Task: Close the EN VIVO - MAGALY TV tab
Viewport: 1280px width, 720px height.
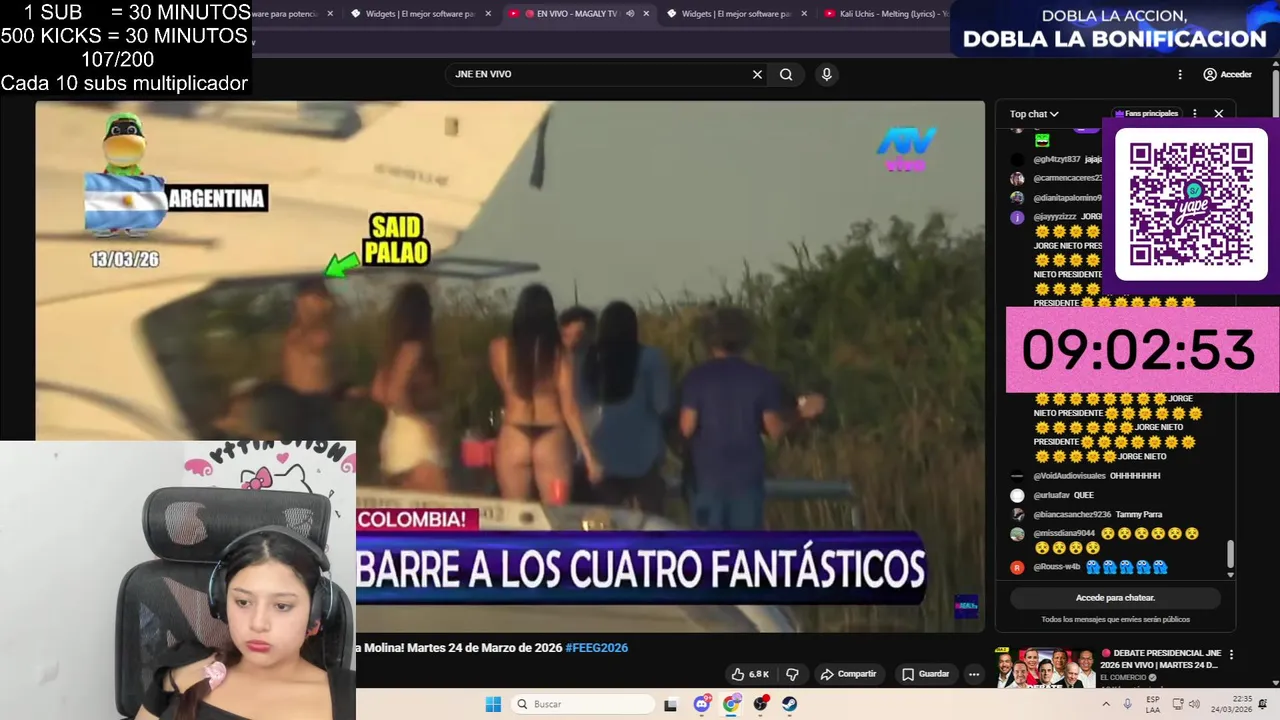Action: tap(646, 14)
